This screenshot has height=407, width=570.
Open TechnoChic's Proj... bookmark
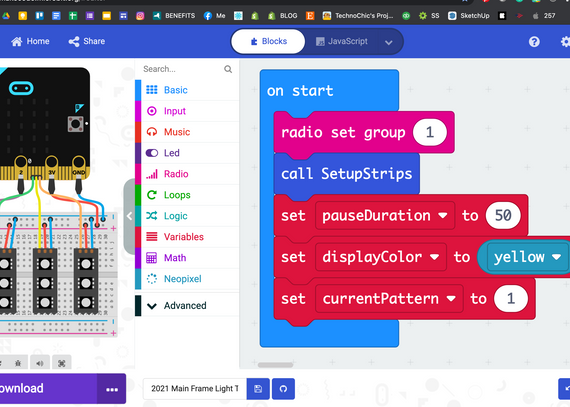(358, 16)
